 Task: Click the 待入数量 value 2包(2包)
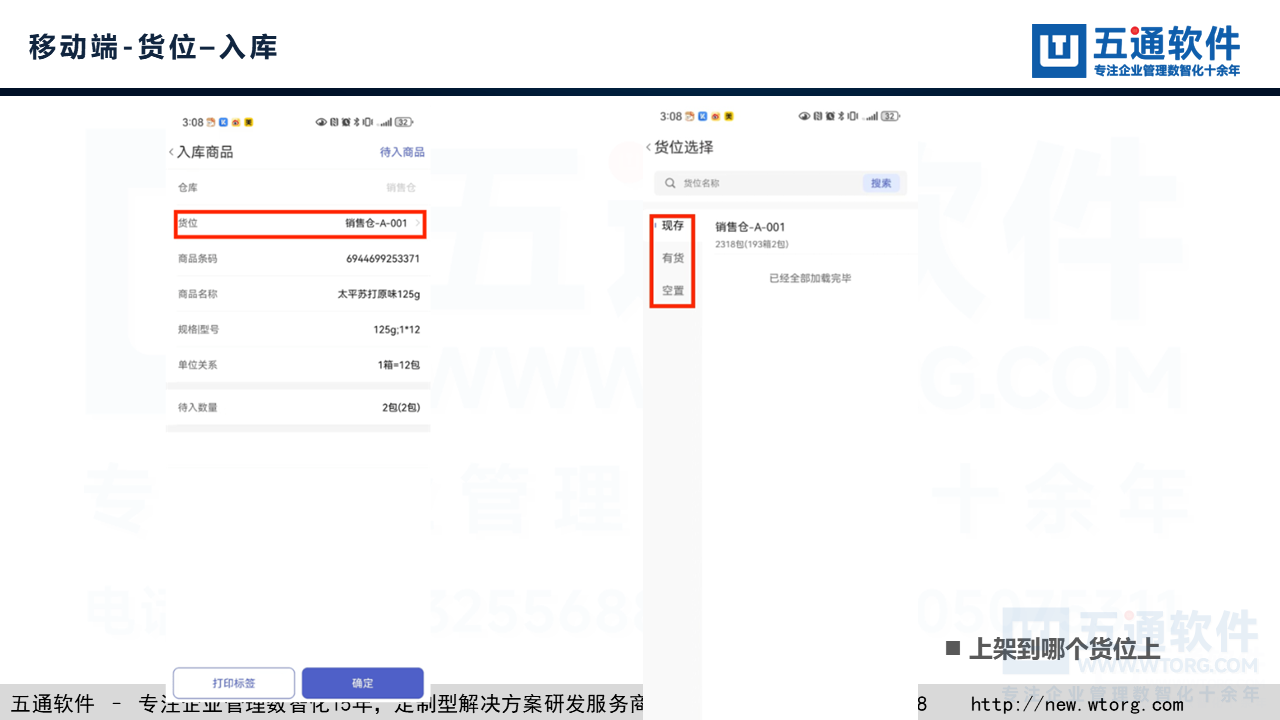400,407
